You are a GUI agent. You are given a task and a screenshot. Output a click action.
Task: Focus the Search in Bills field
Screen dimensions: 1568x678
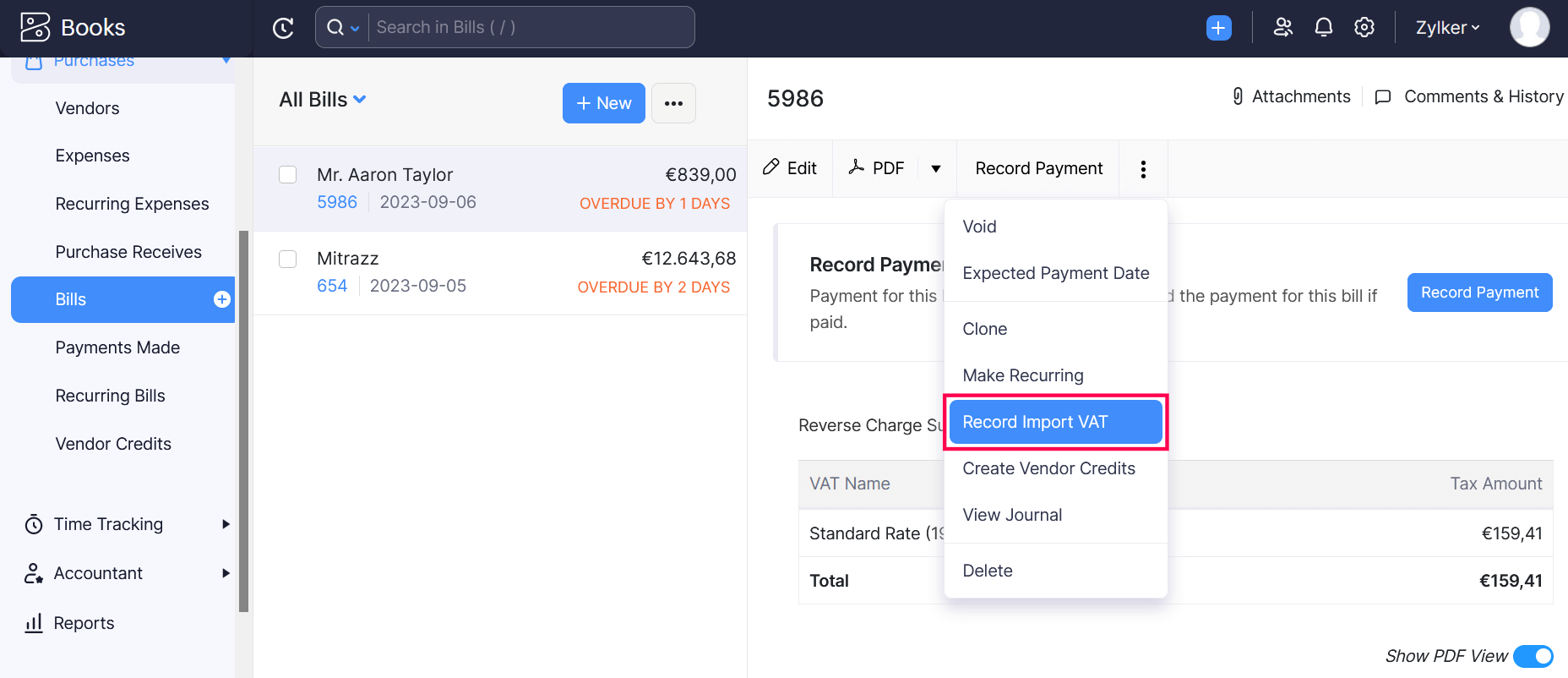pyautogui.click(x=531, y=28)
